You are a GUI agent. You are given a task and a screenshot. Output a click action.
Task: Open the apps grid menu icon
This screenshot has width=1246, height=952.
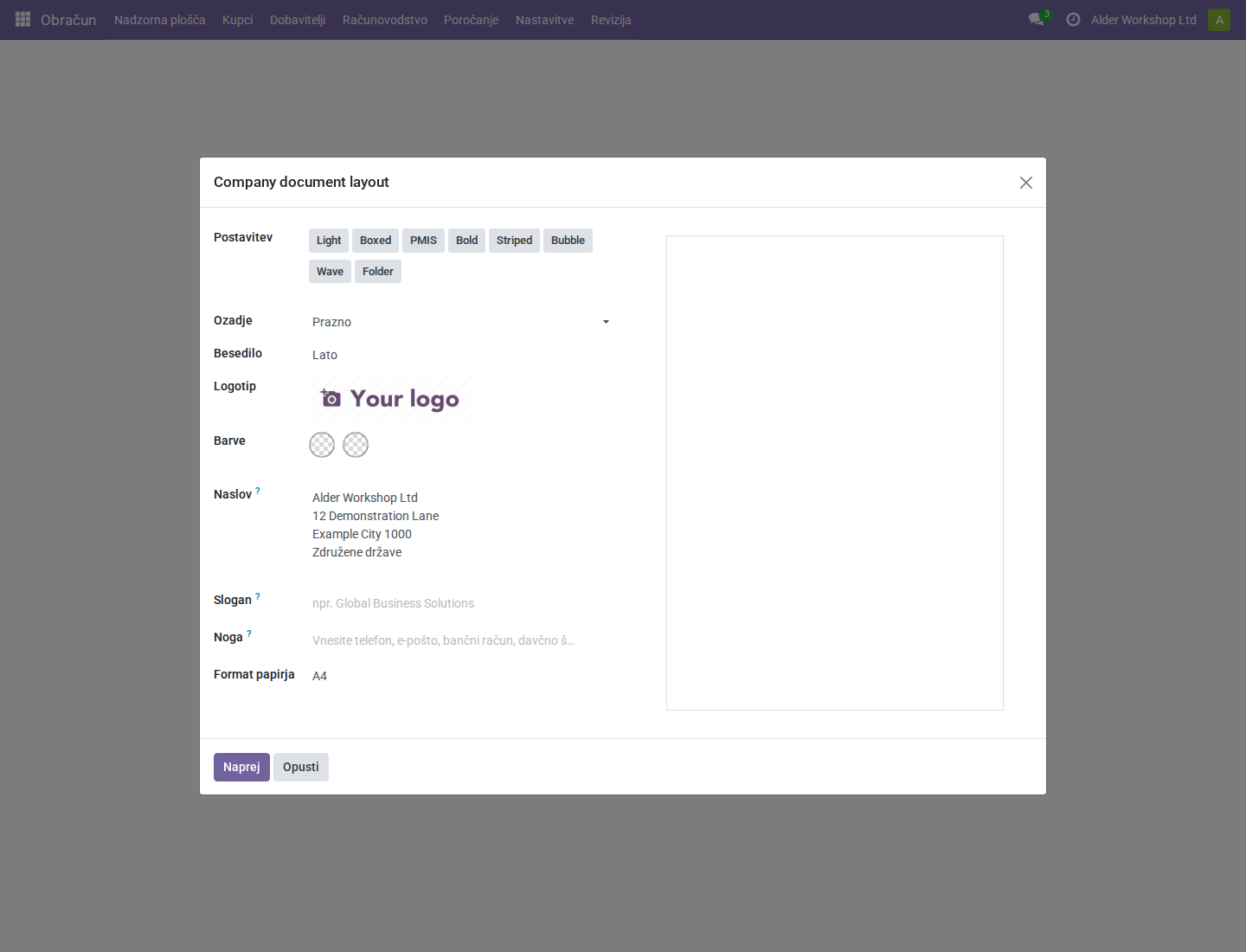[x=23, y=19]
